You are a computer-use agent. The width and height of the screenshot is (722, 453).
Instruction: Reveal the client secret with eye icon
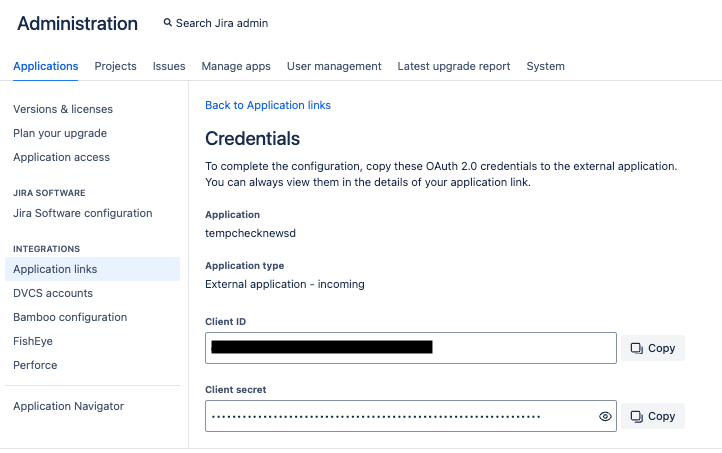click(605, 416)
